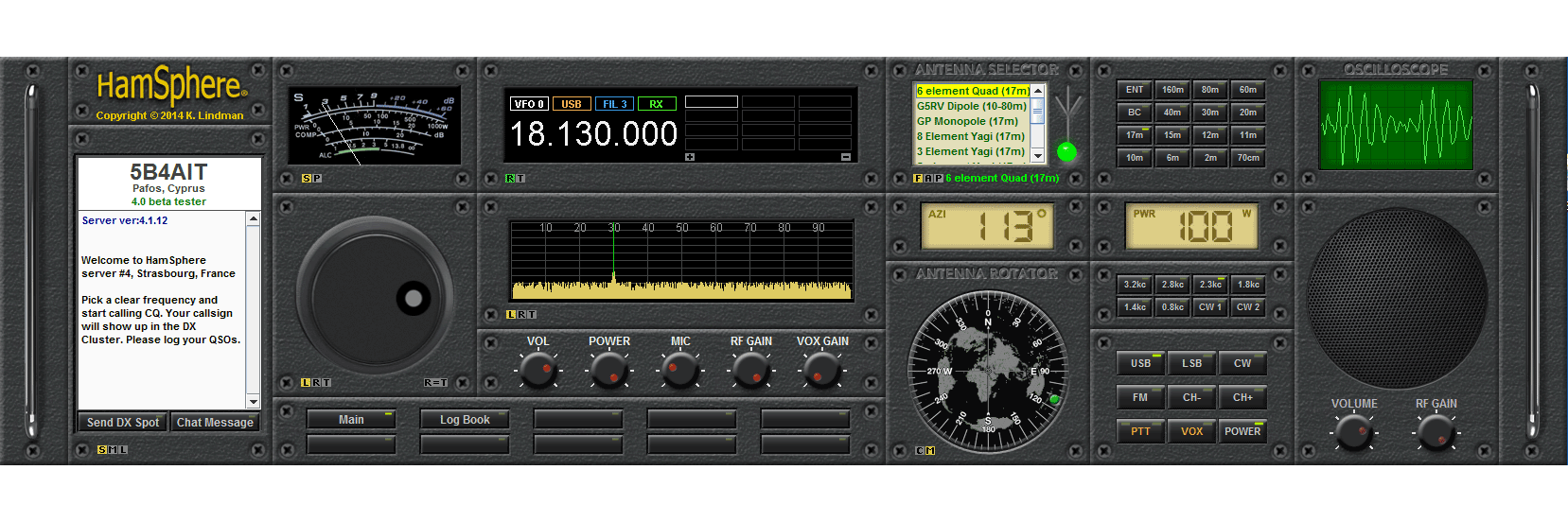Click the frequency display 18.130.000

point(593,134)
